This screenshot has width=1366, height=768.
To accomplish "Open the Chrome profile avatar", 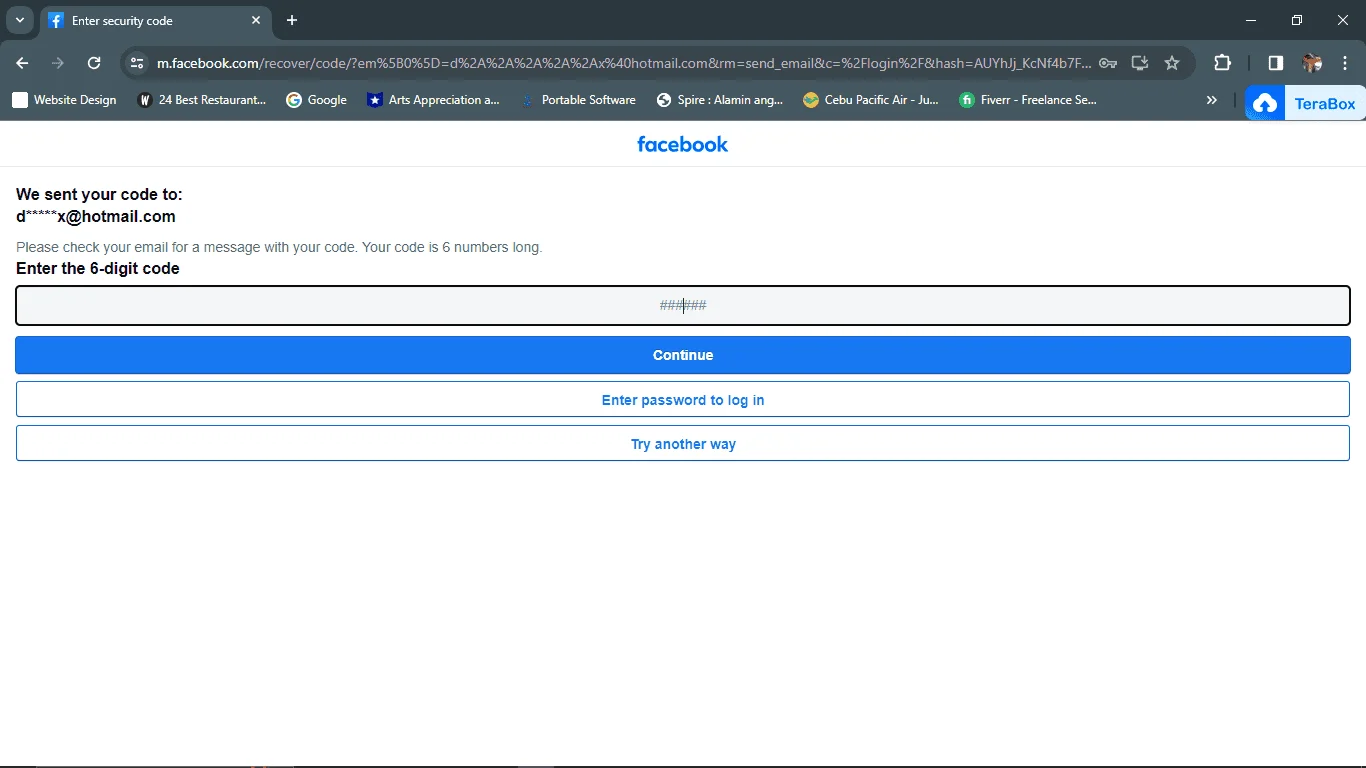I will [1312, 63].
